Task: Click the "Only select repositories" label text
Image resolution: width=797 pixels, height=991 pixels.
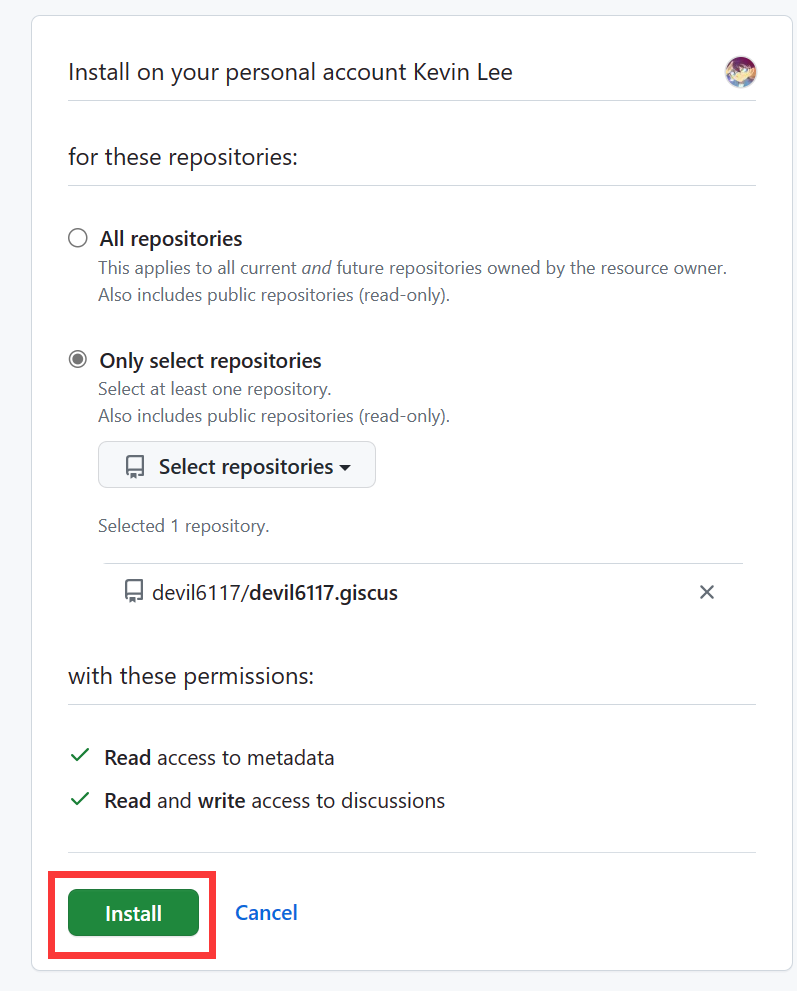Action: [x=210, y=361]
